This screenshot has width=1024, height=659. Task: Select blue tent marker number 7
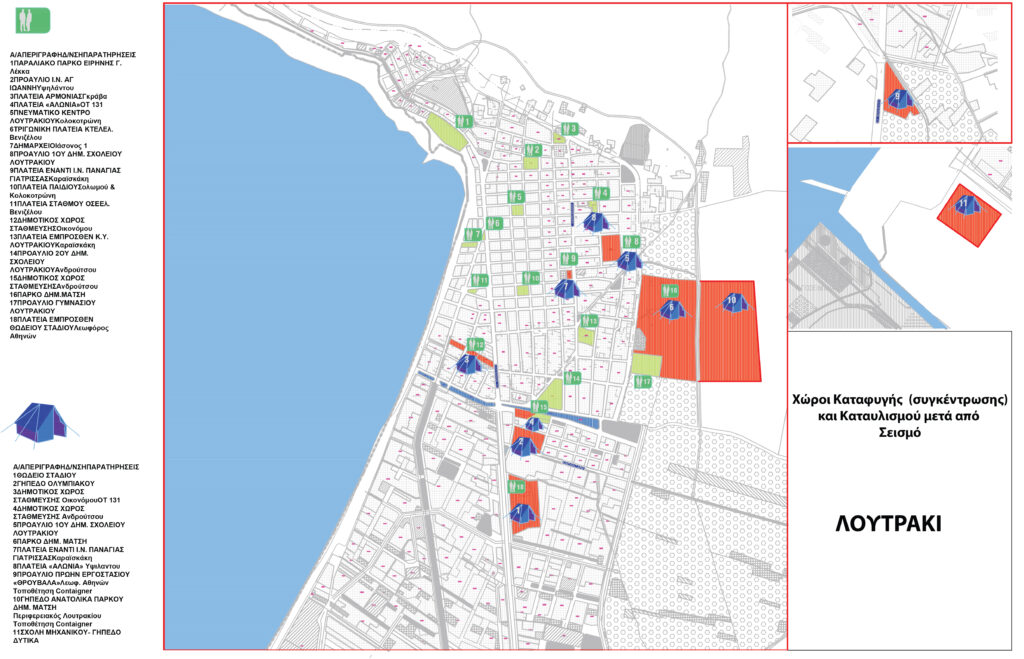567,289
